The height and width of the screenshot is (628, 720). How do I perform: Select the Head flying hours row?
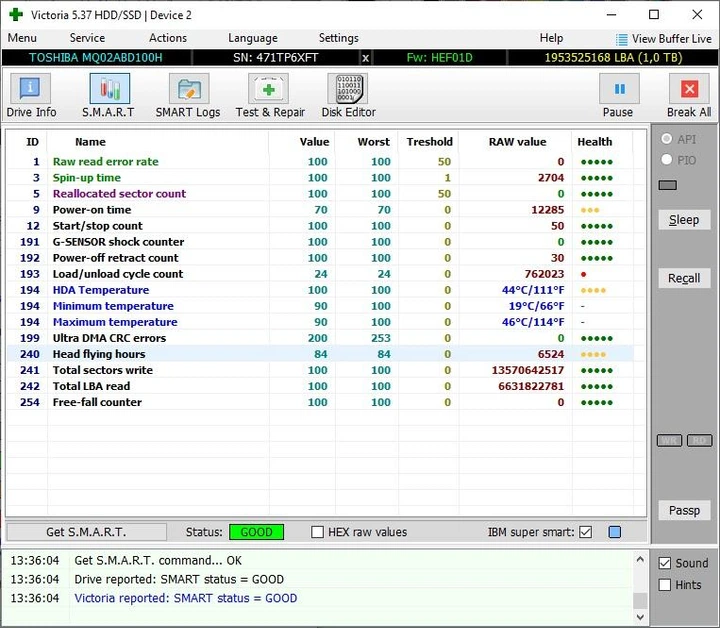coord(320,354)
